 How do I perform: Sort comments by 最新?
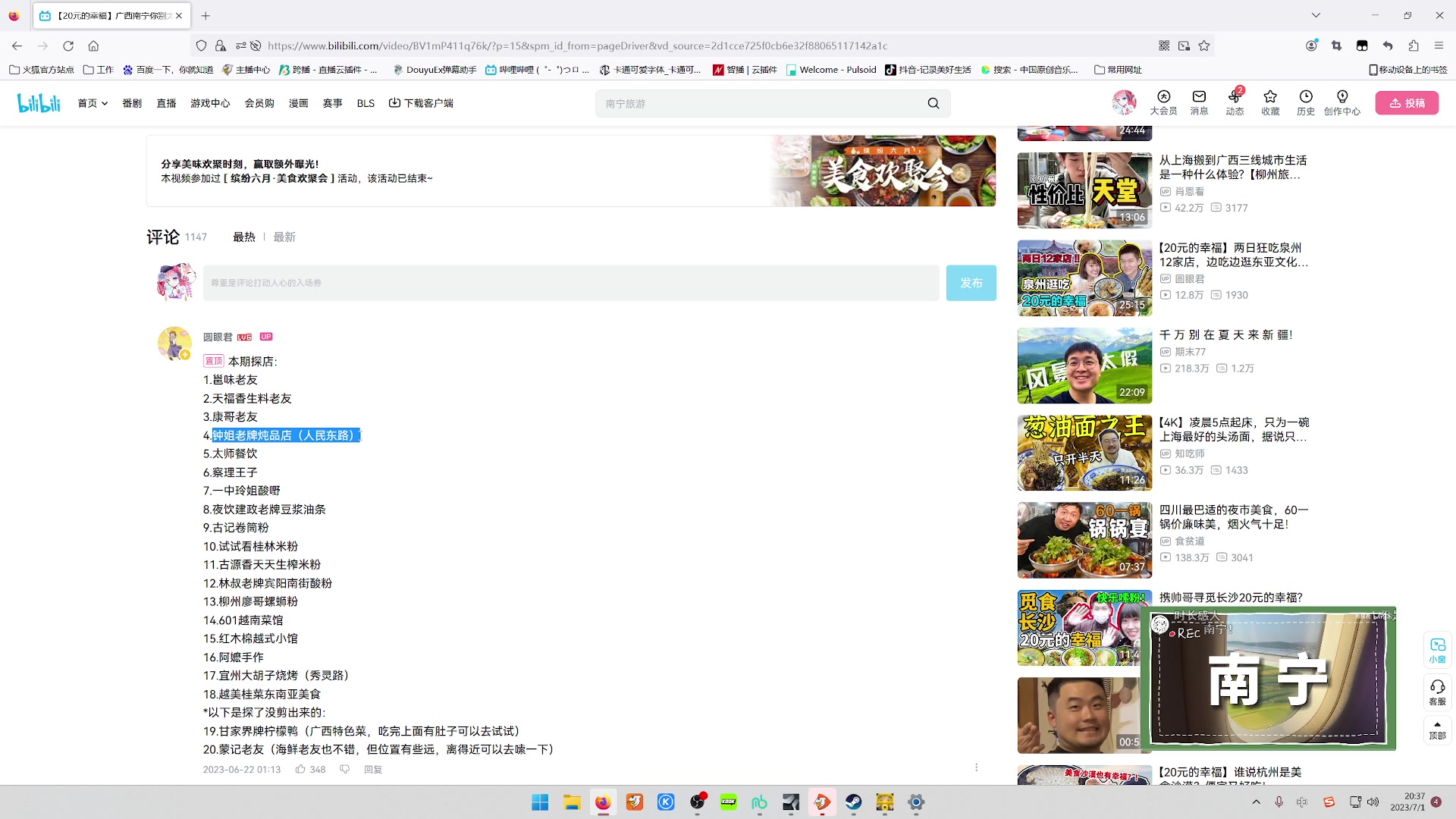tap(284, 237)
